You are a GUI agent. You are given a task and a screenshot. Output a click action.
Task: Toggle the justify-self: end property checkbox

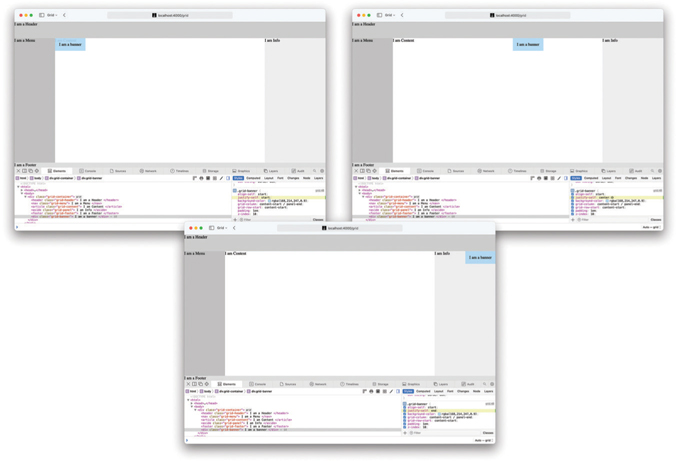[405, 410]
